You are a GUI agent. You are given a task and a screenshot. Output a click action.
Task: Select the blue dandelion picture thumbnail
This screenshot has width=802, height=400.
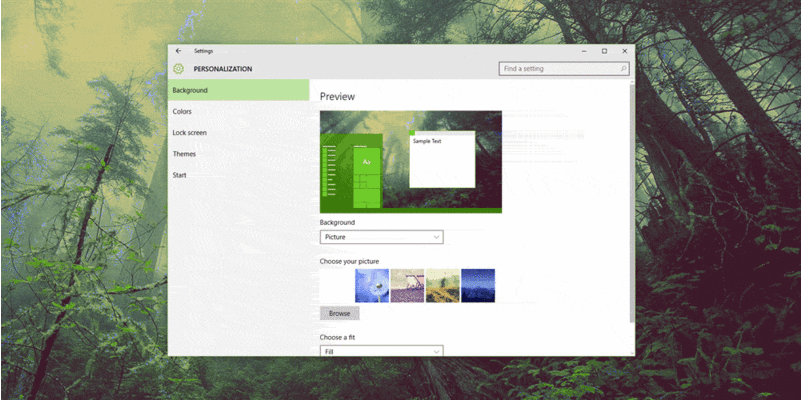(x=372, y=285)
